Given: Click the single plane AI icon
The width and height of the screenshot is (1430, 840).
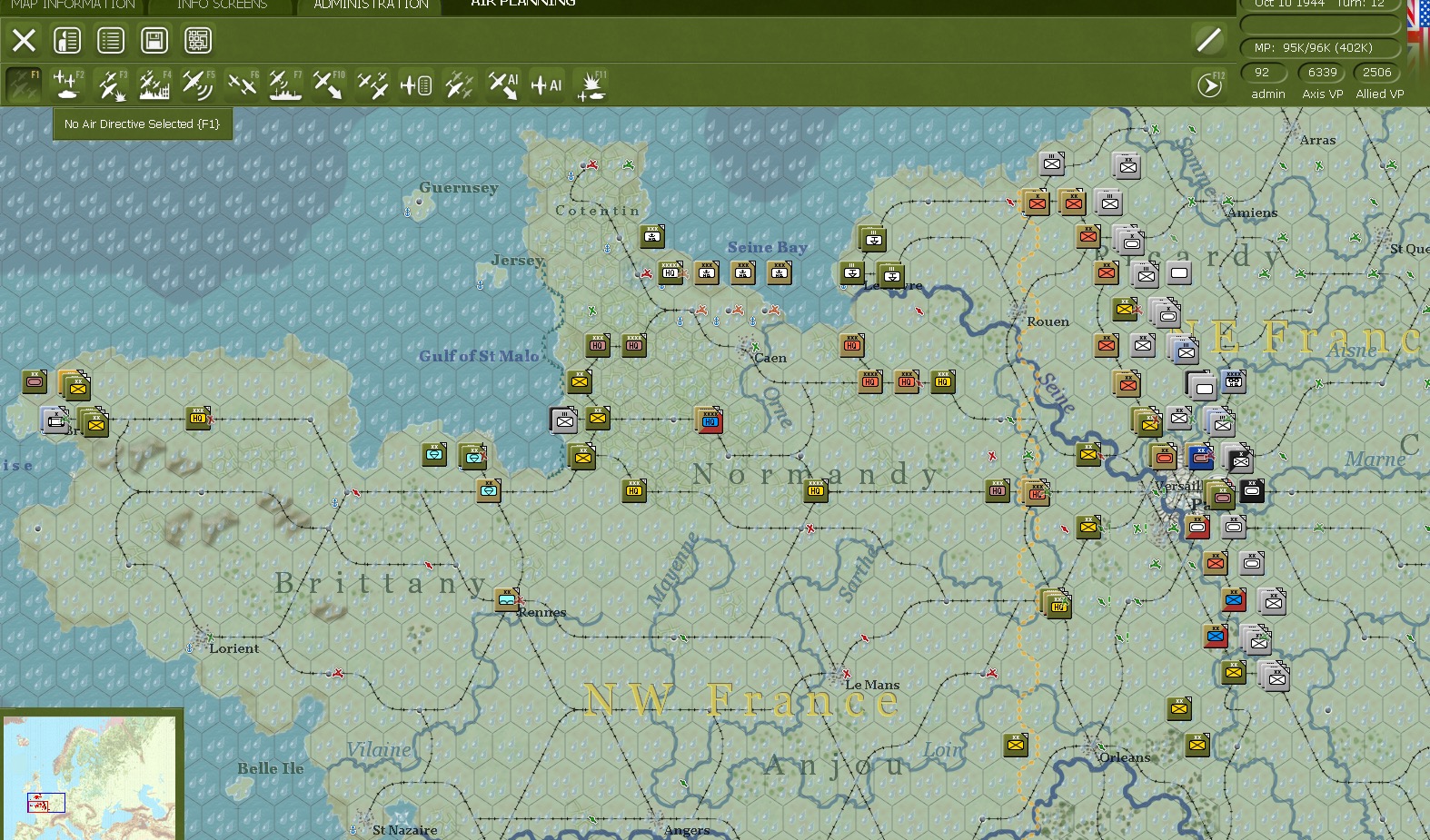Looking at the screenshot, I should (x=547, y=84).
